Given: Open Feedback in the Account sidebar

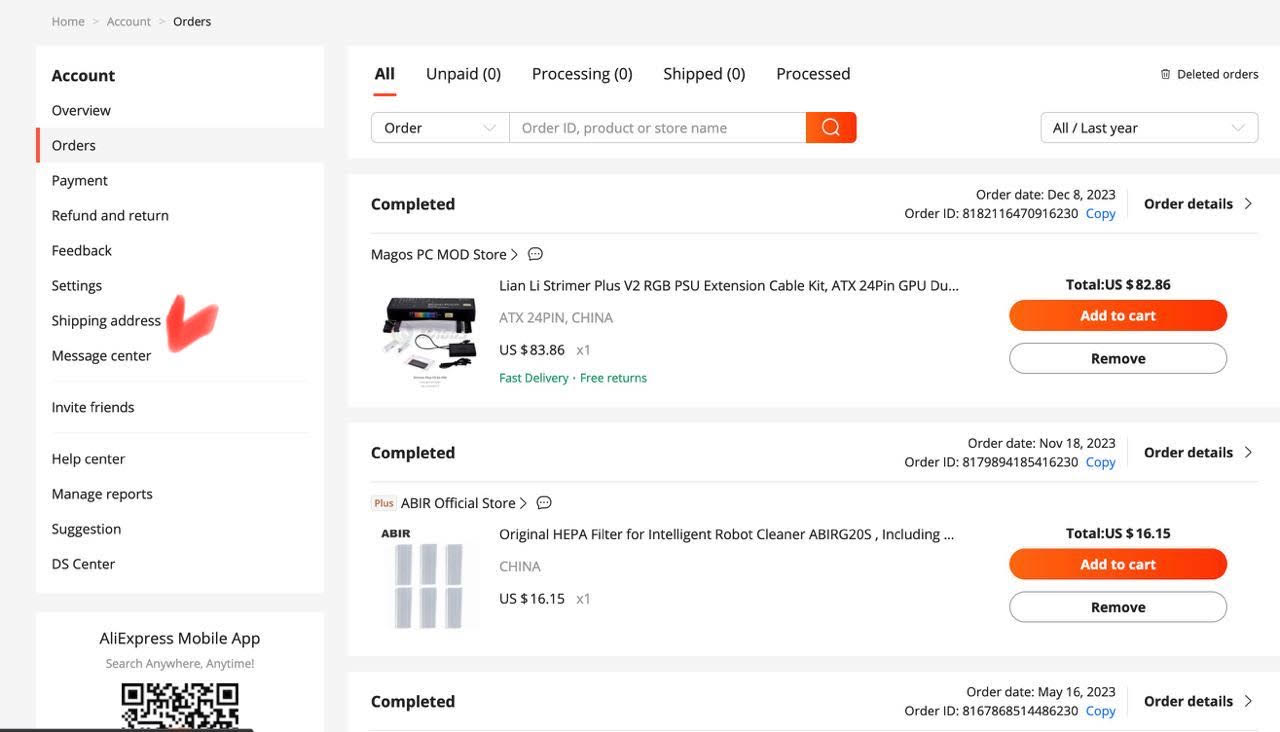Looking at the screenshot, I should 82,250.
